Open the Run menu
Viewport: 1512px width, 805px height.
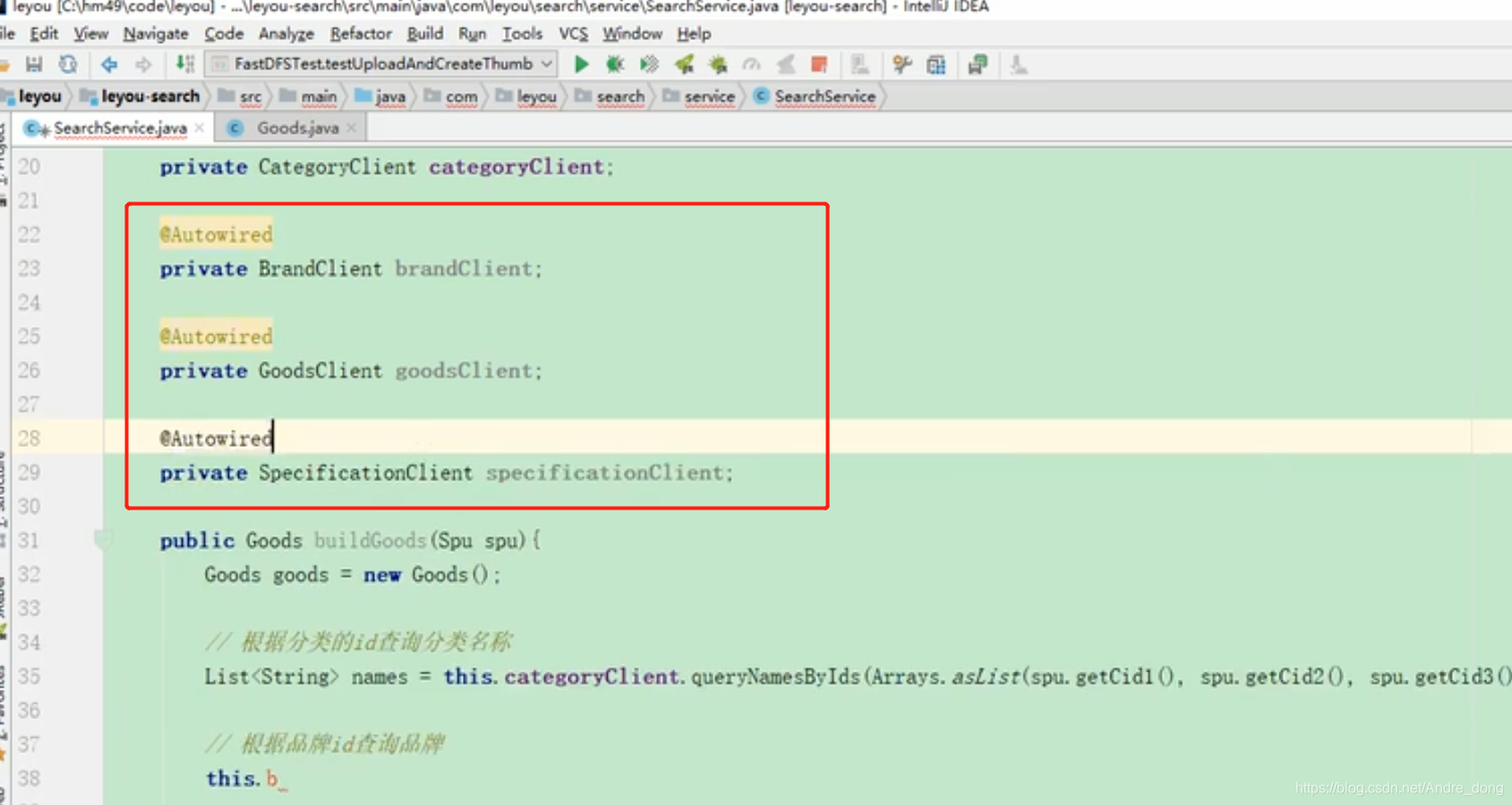click(473, 34)
